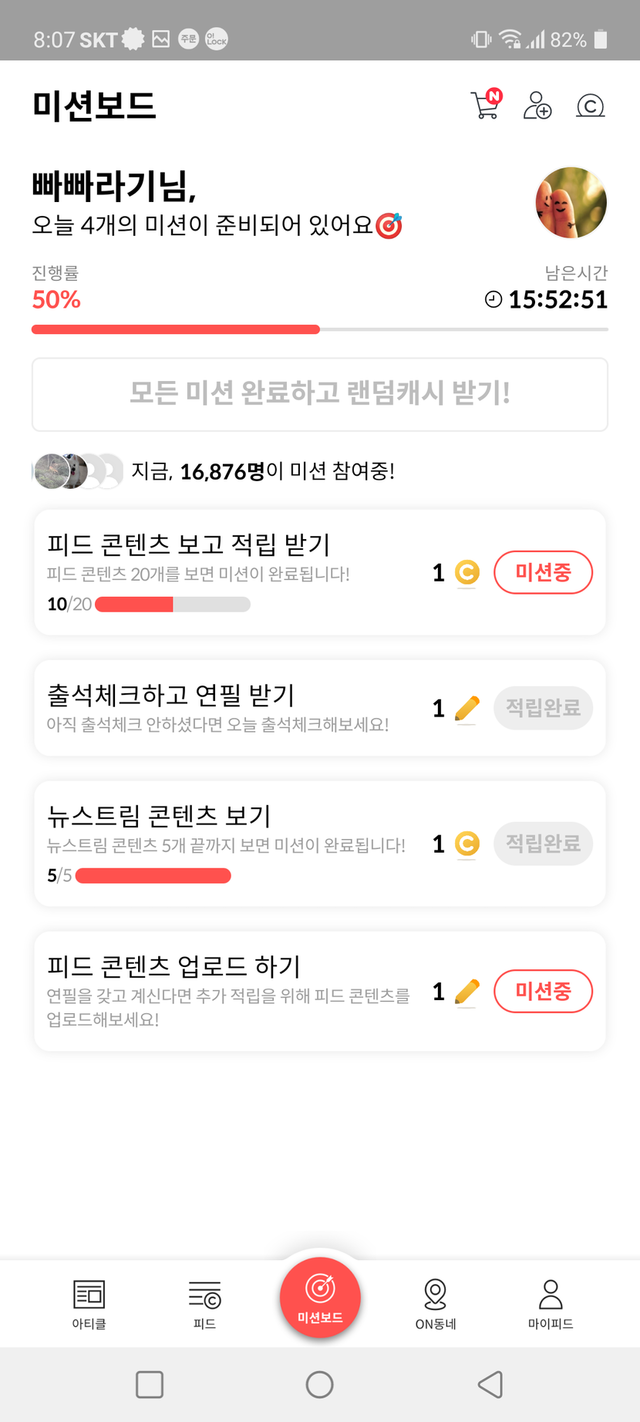Open the shopping cart icon
The height and width of the screenshot is (1422, 640).
[x=485, y=105]
